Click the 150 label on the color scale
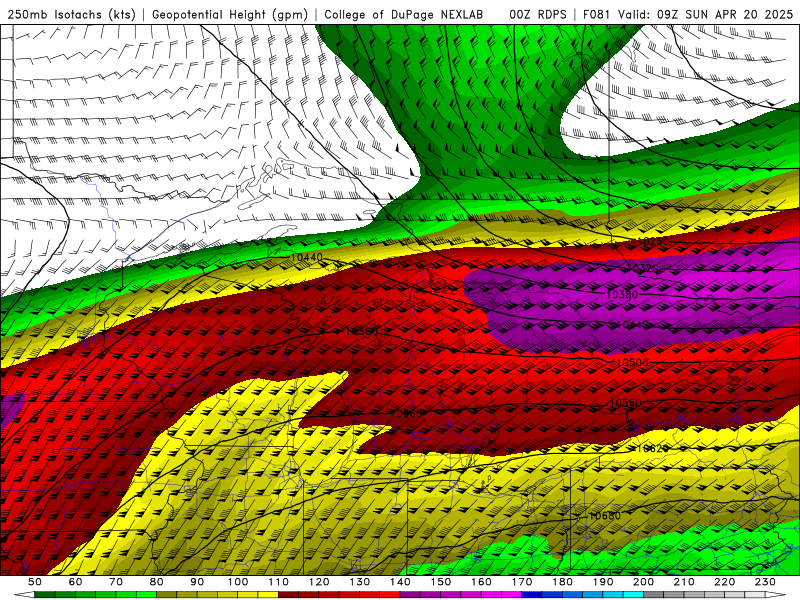 (441, 582)
